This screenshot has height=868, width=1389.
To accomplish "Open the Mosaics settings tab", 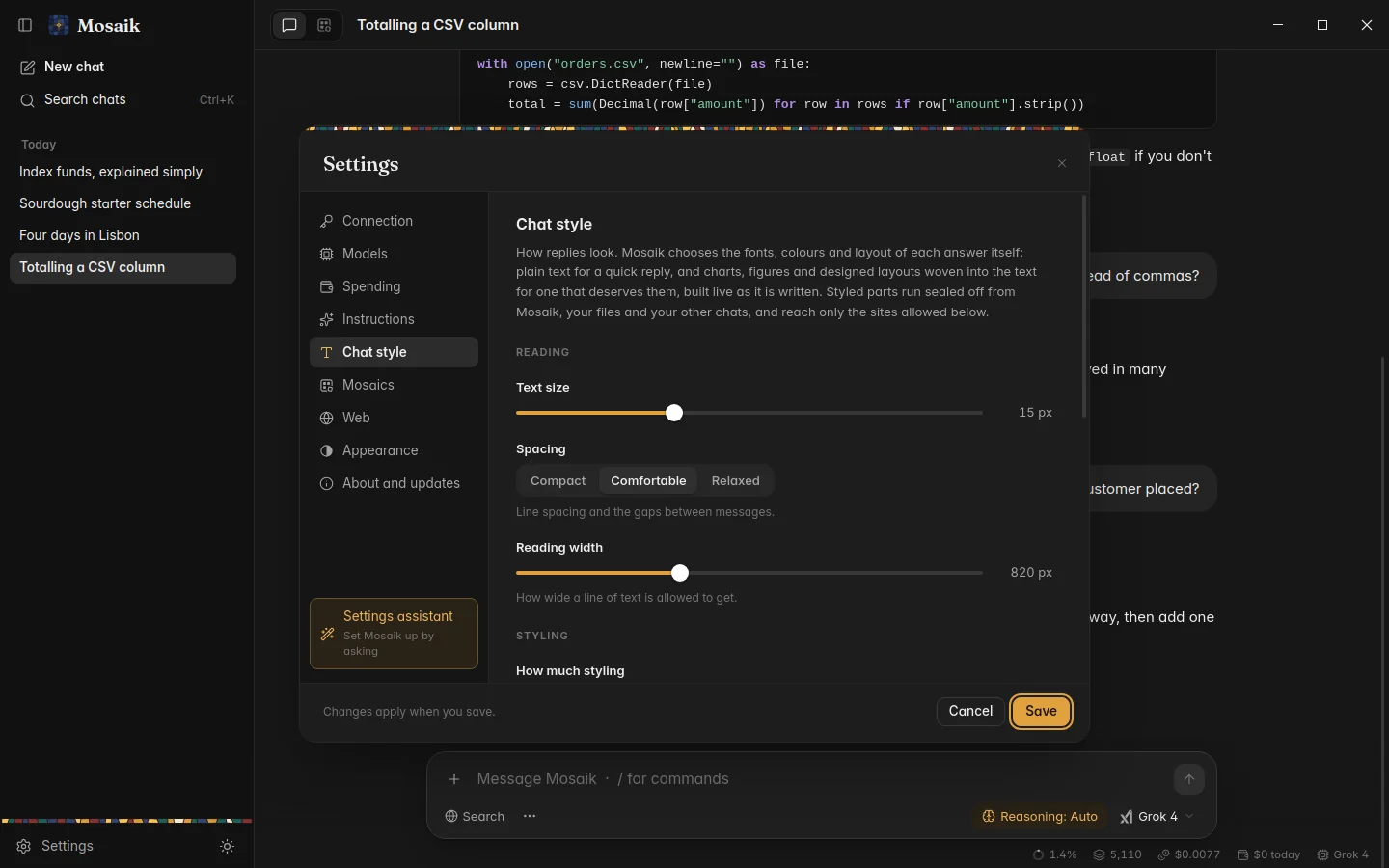I will tap(394, 385).
